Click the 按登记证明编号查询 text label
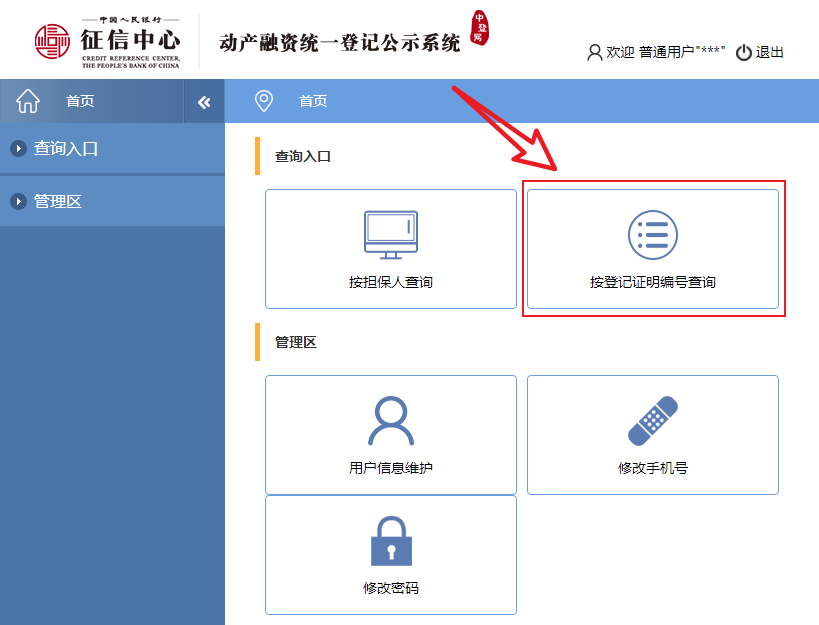The image size is (819, 625). 652,282
